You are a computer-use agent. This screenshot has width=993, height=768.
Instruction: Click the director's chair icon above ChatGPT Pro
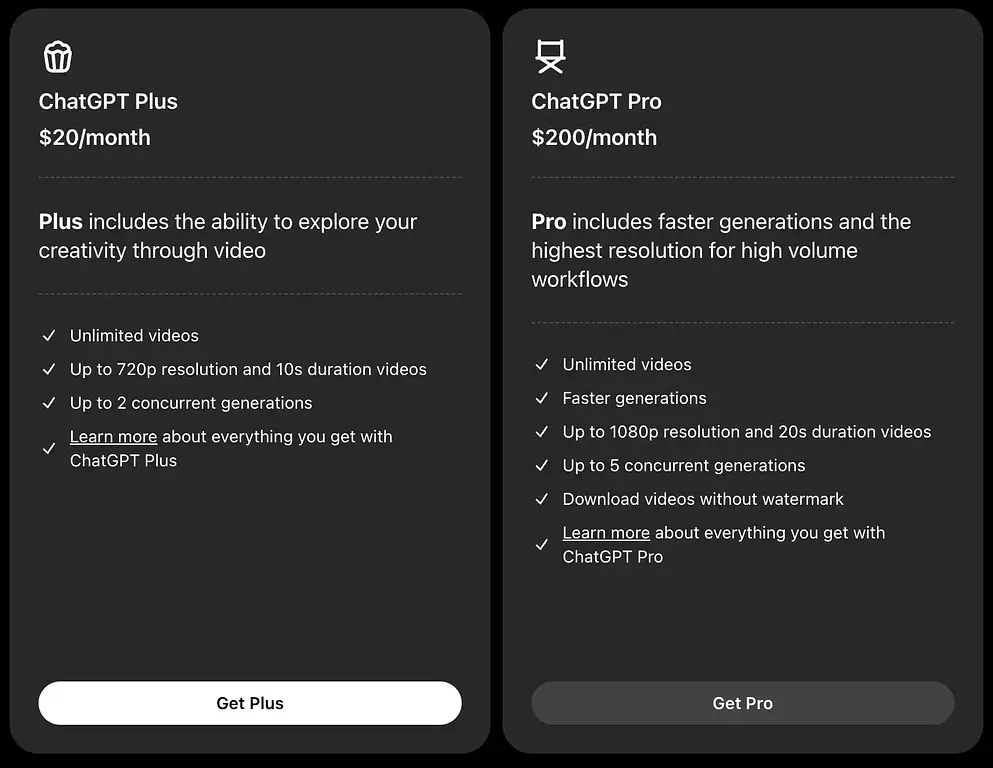click(x=550, y=56)
